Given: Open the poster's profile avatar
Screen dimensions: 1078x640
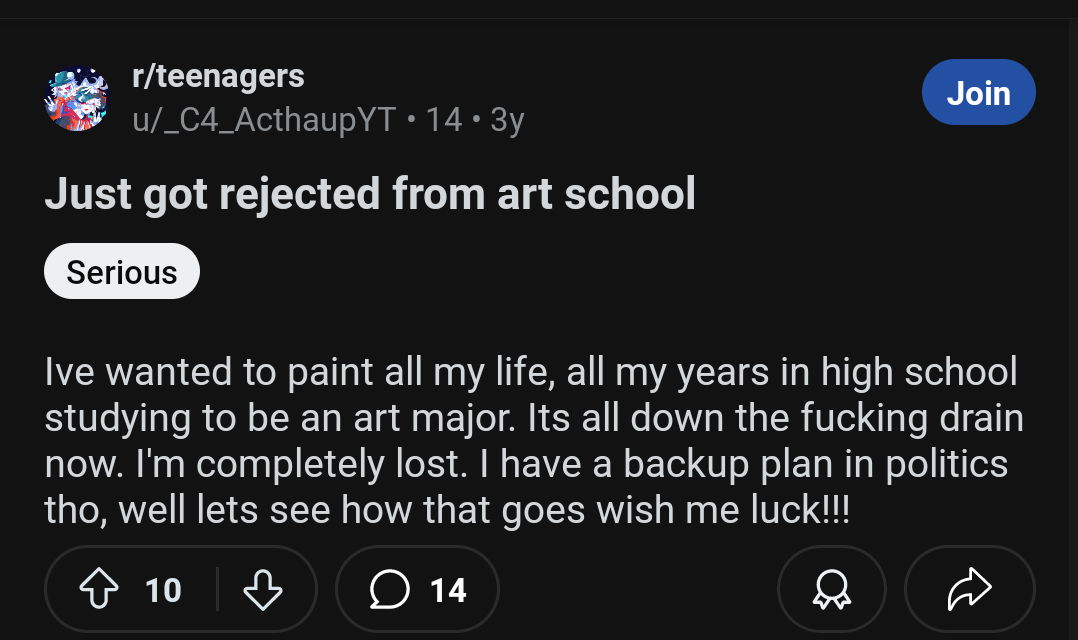Looking at the screenshot, I should (77, 99).
